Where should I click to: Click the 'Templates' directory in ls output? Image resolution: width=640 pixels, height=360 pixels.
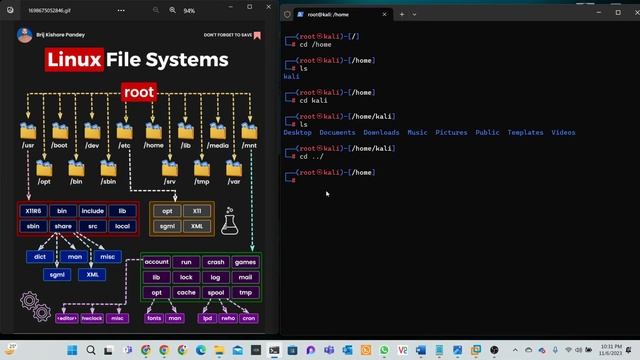525,132
